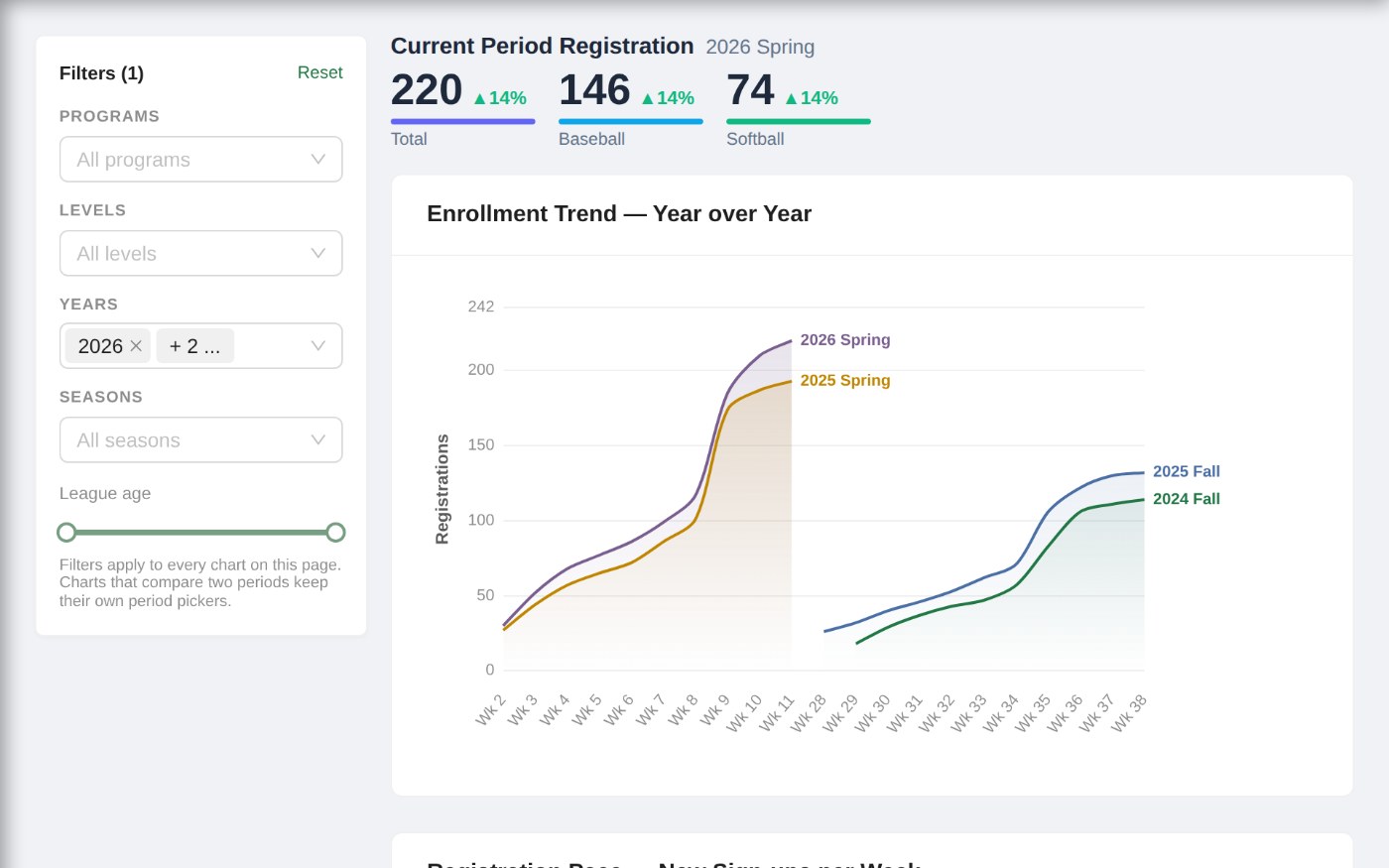Click the Wk 2 axis label
This screenshot has width=1389, height=868.
click(x=491, y=709)
